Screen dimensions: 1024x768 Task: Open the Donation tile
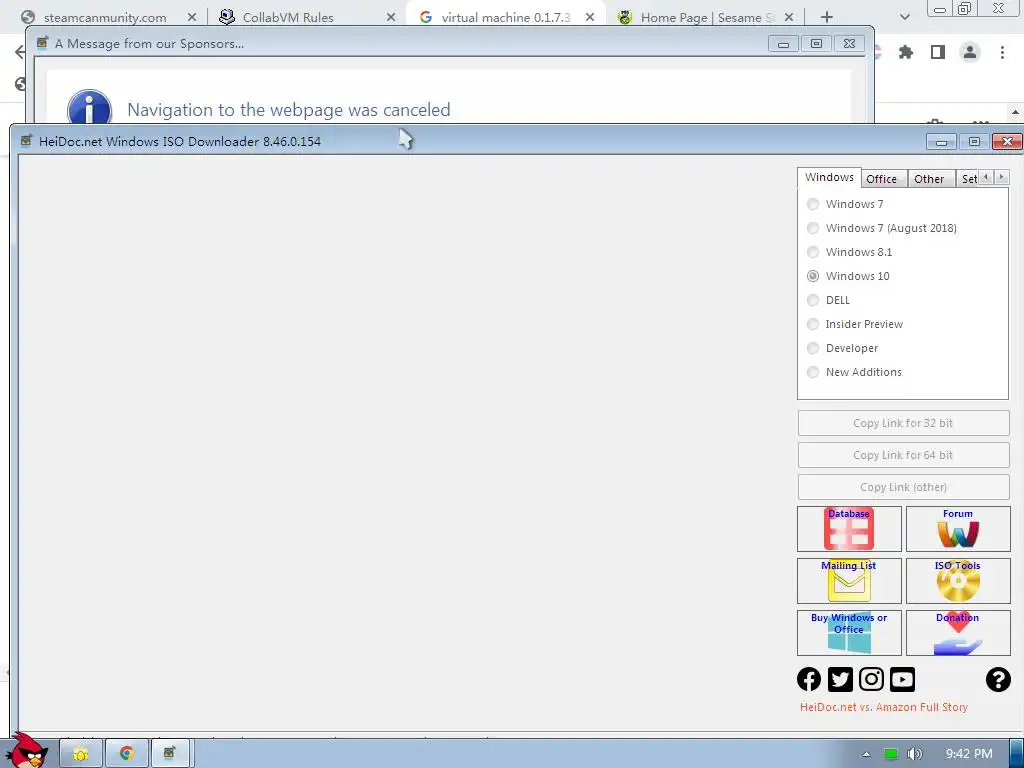point(958,633)
